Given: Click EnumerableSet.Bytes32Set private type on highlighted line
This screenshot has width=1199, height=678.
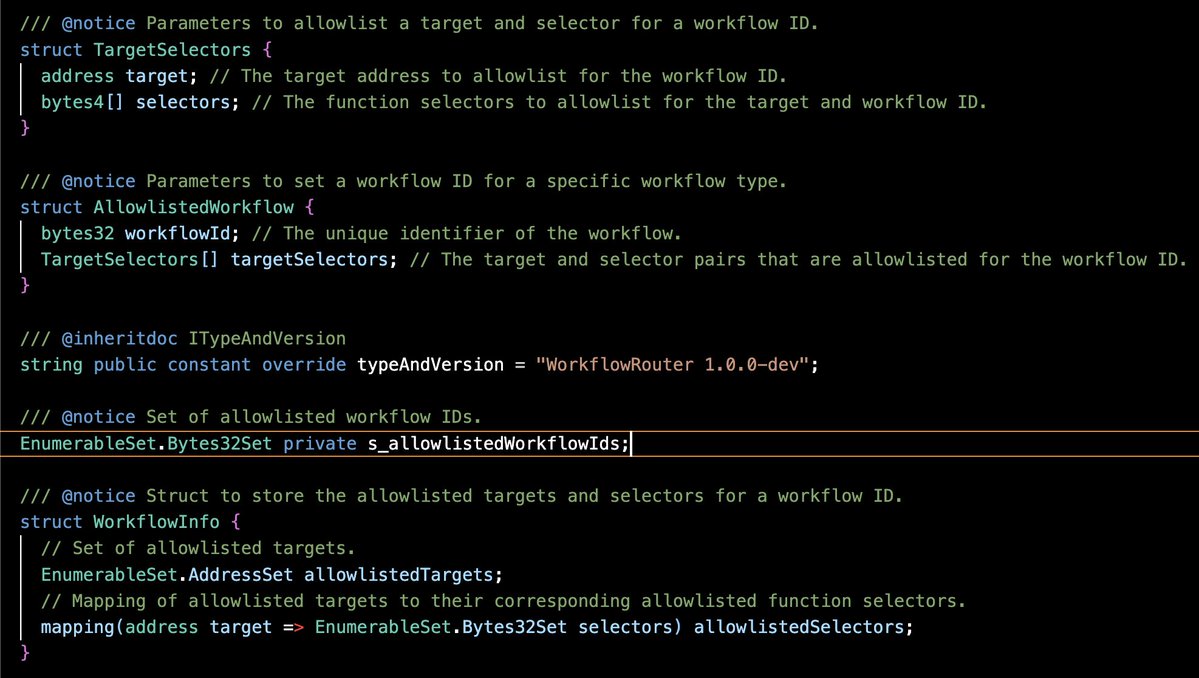Looking at the screenshot, I should (188, 443).
